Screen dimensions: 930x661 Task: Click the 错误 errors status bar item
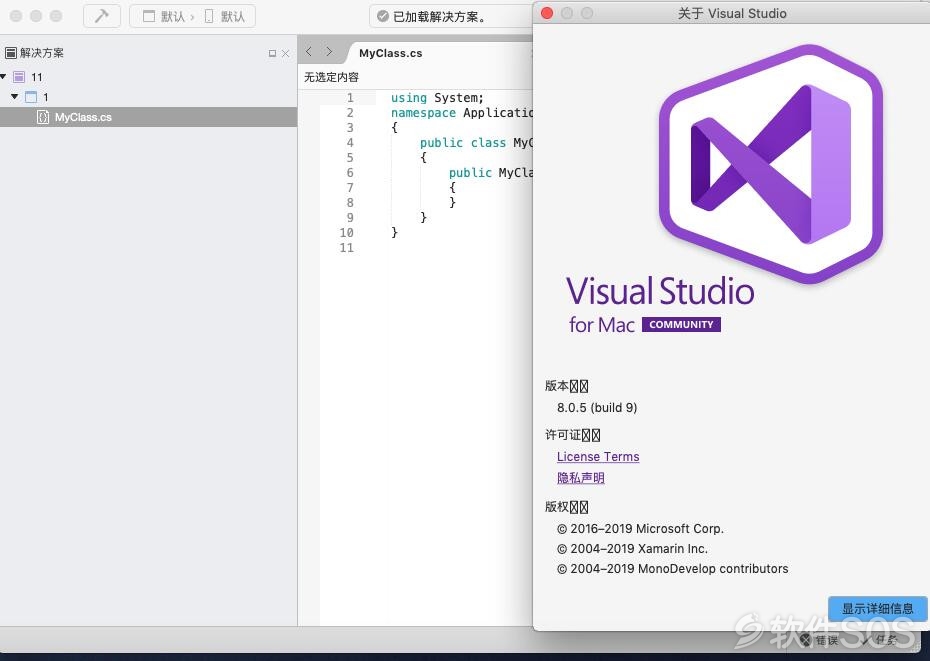tap(819, 640)
